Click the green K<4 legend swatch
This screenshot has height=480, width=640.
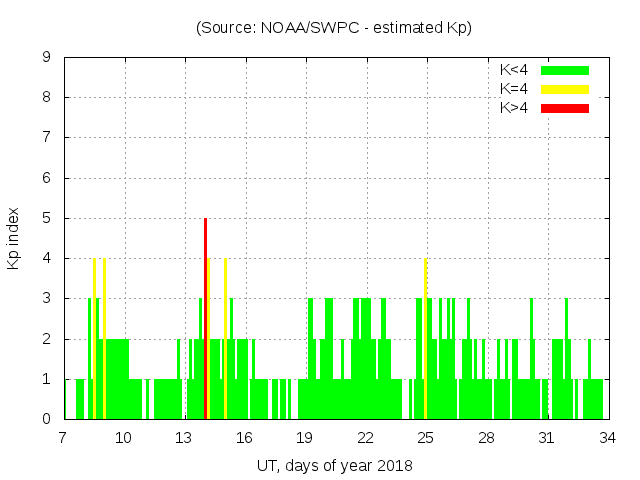[565, 70]
